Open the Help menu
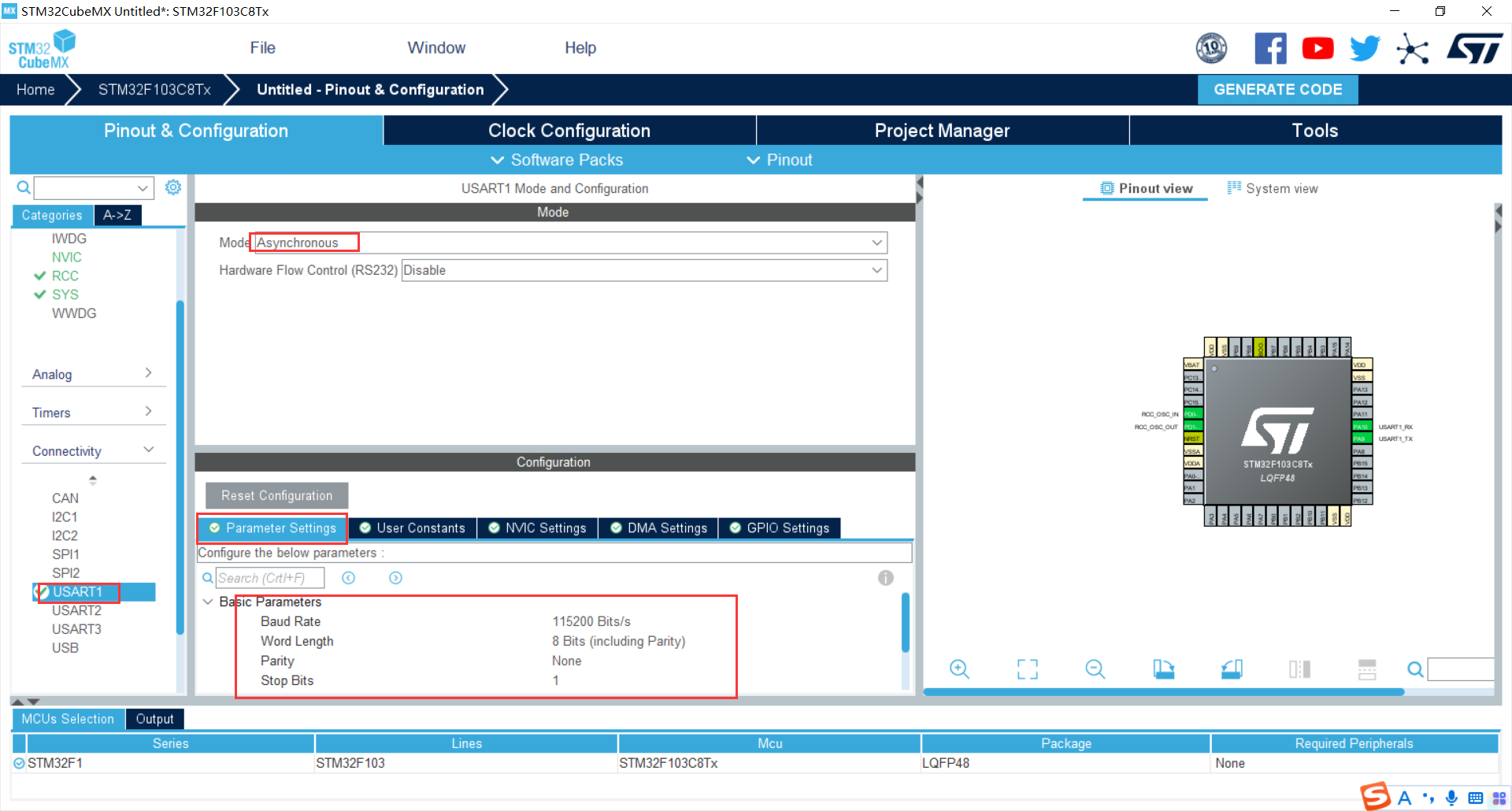Screen dimensions: 1512x811 pyautogui.click(x=580, y=48)
